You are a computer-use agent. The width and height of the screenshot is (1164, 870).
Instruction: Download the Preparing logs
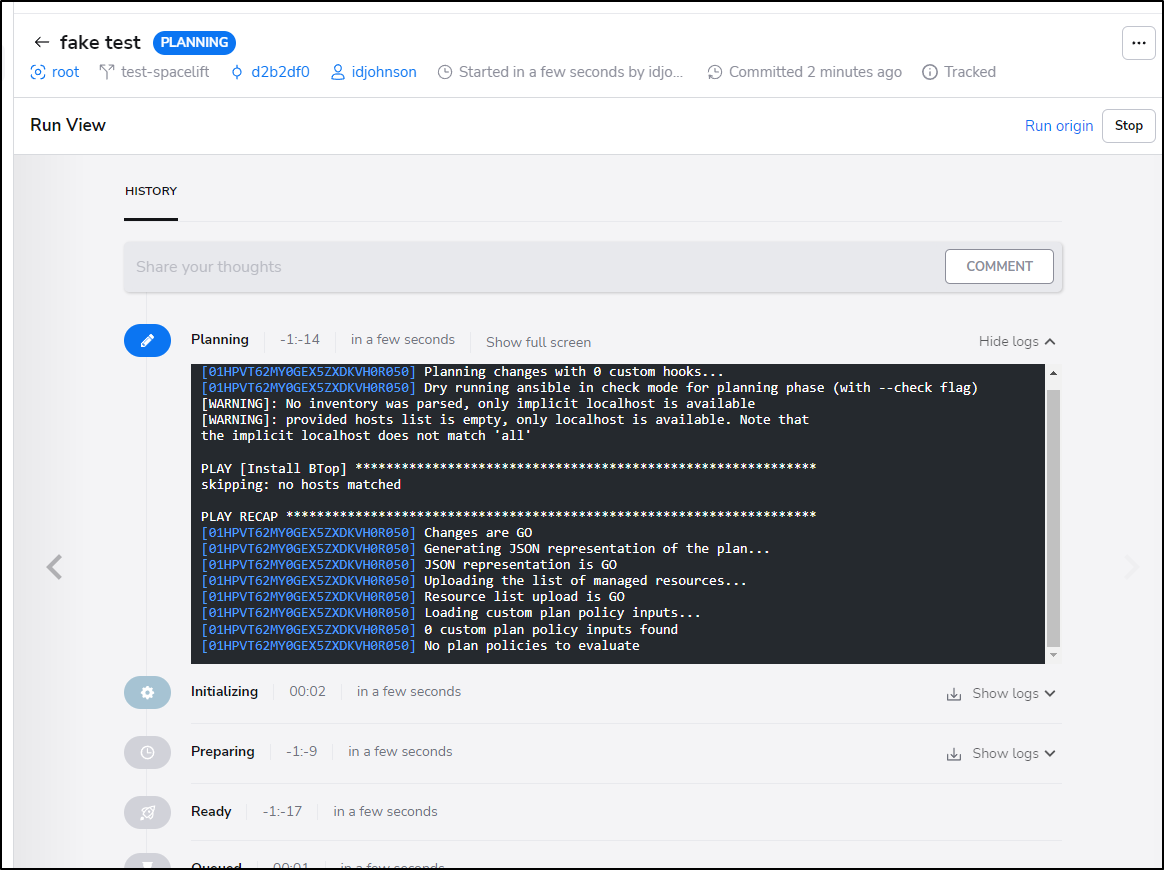[x=954, y=754]
